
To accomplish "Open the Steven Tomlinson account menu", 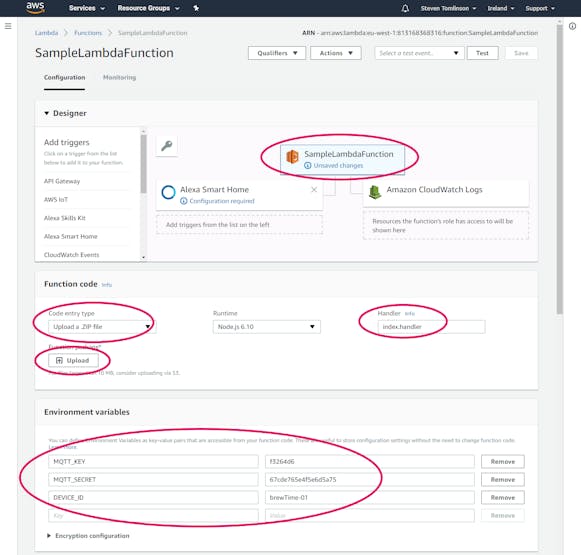I will click(x=448, y=8).
